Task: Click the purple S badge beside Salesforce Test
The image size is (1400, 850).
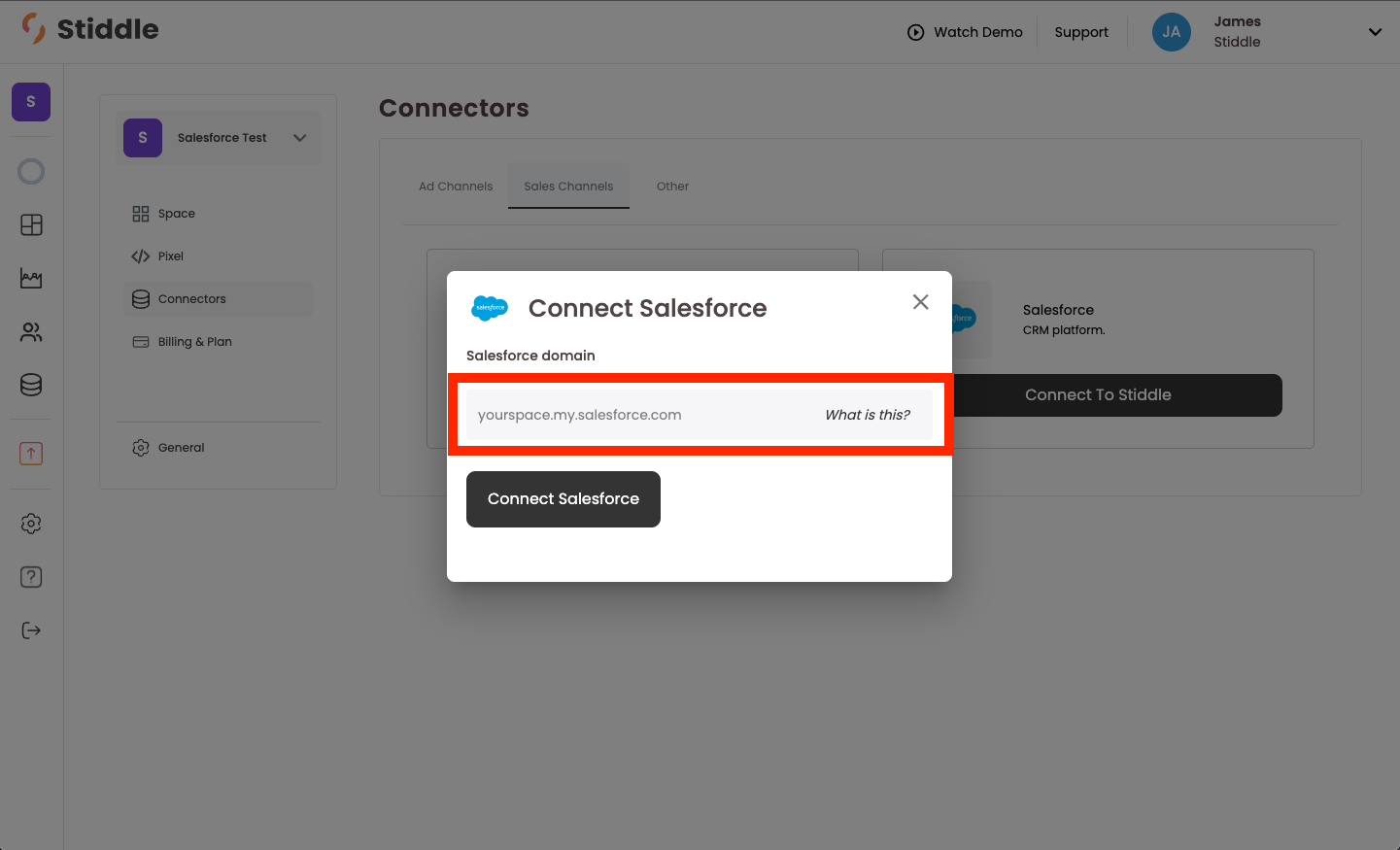Action: point(143,138)
